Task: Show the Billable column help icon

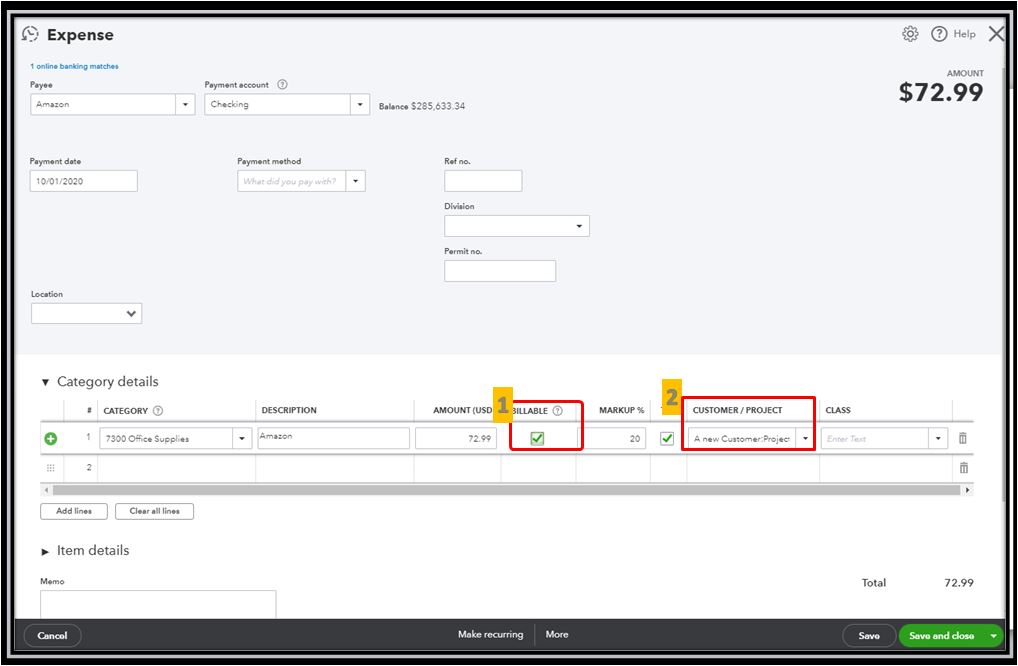Action: [x=557, y=410]
